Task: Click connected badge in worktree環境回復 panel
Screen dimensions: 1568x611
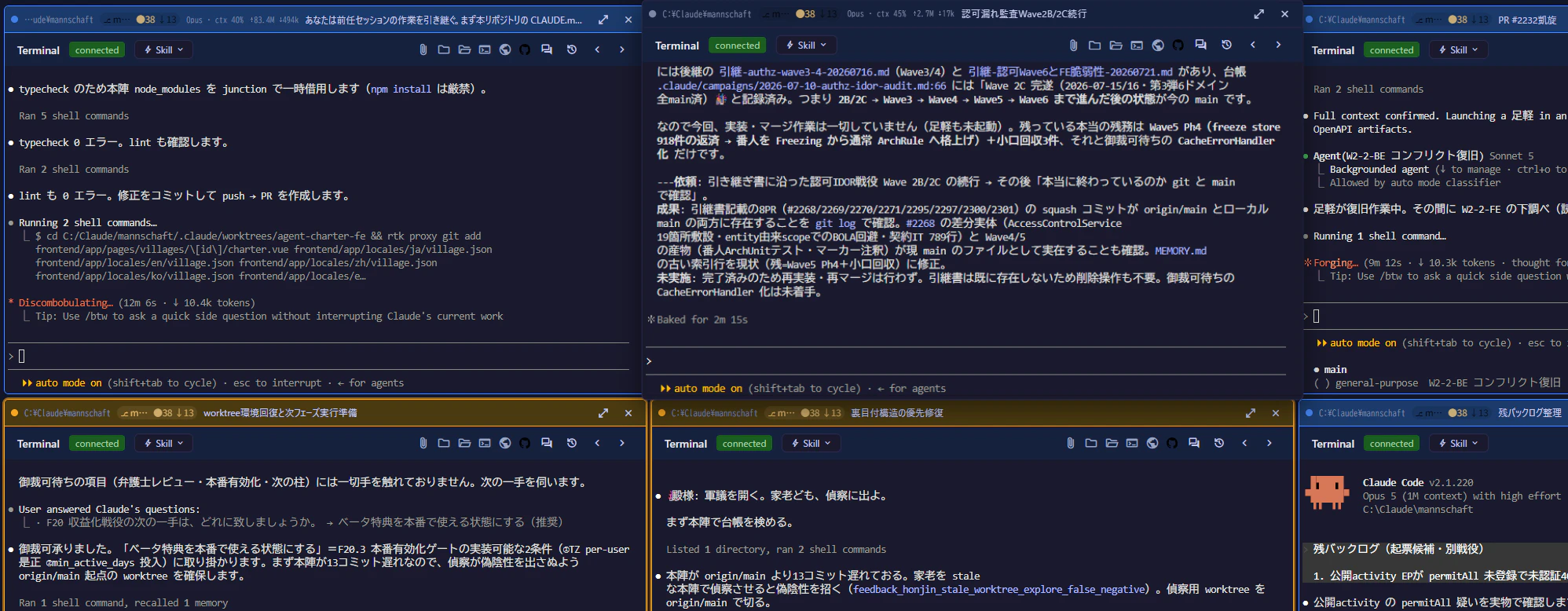Action: [97, 443]
